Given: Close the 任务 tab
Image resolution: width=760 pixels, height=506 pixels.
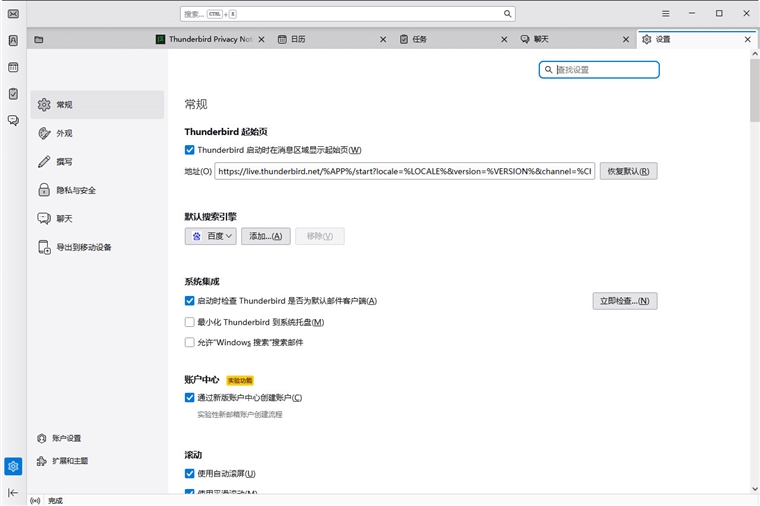Looking at the screenshot, I should point(504,39).
